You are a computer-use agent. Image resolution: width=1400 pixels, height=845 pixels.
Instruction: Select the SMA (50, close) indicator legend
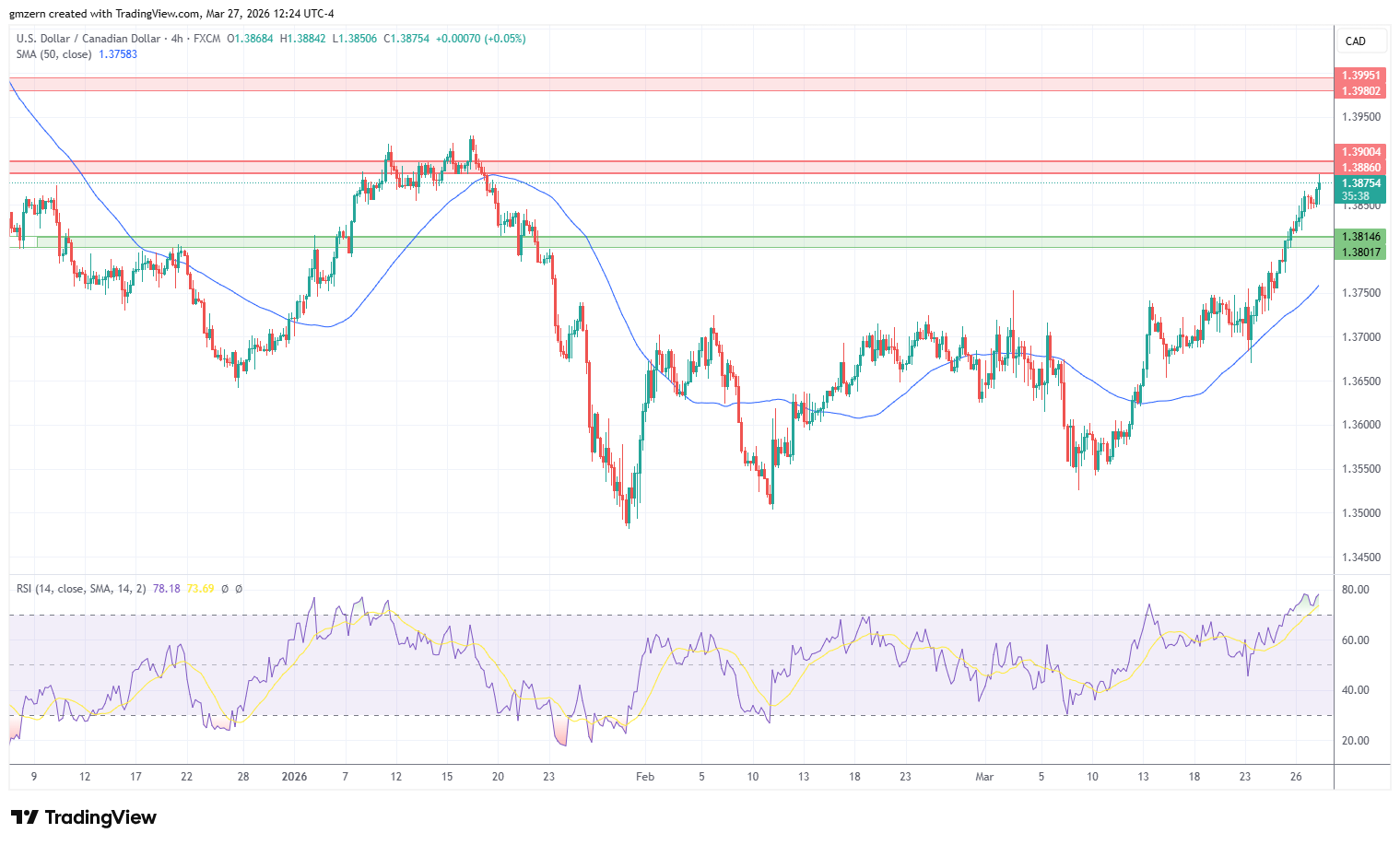pos(53,54)
